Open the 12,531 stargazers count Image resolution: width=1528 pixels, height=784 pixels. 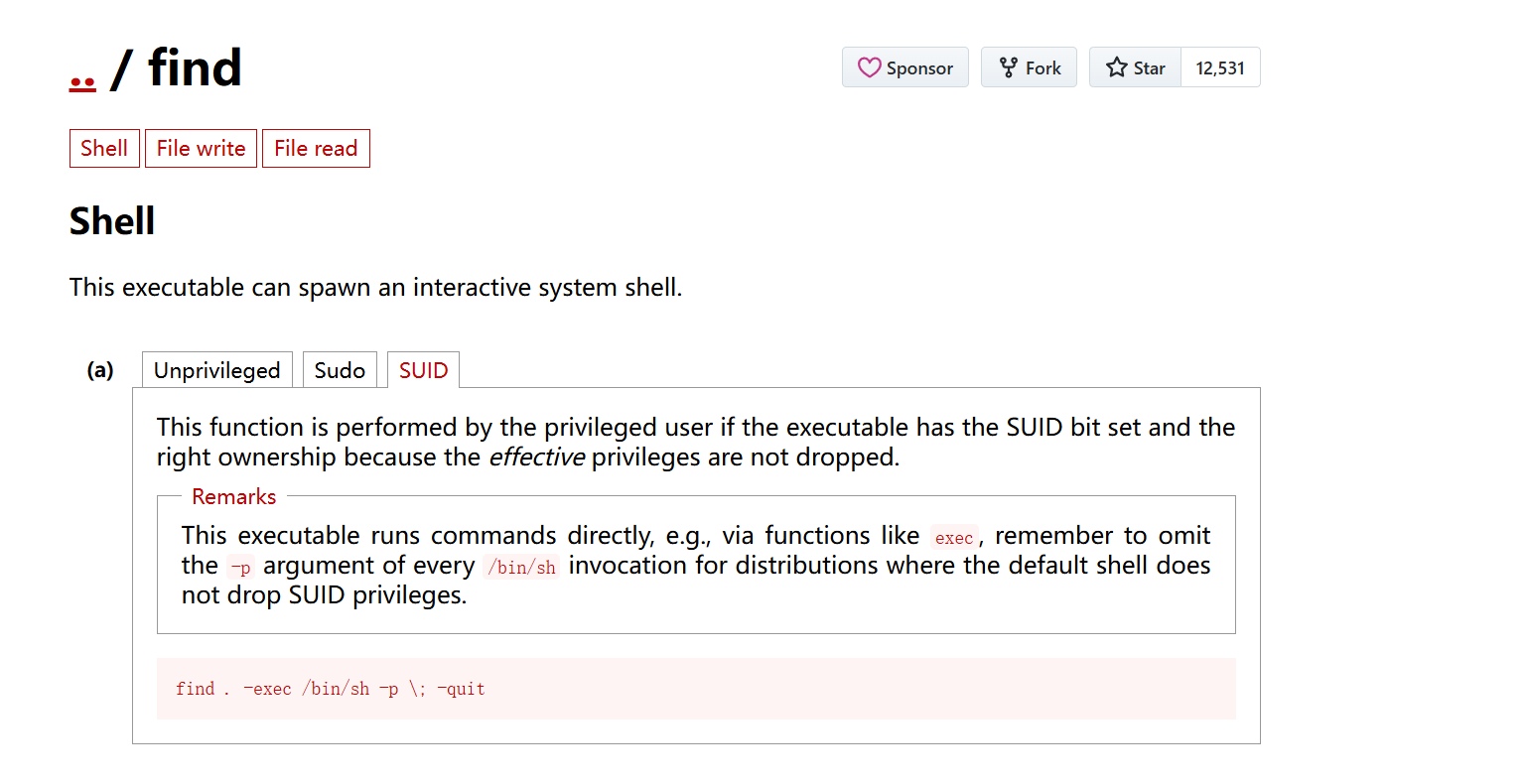tap(1220, 67)
